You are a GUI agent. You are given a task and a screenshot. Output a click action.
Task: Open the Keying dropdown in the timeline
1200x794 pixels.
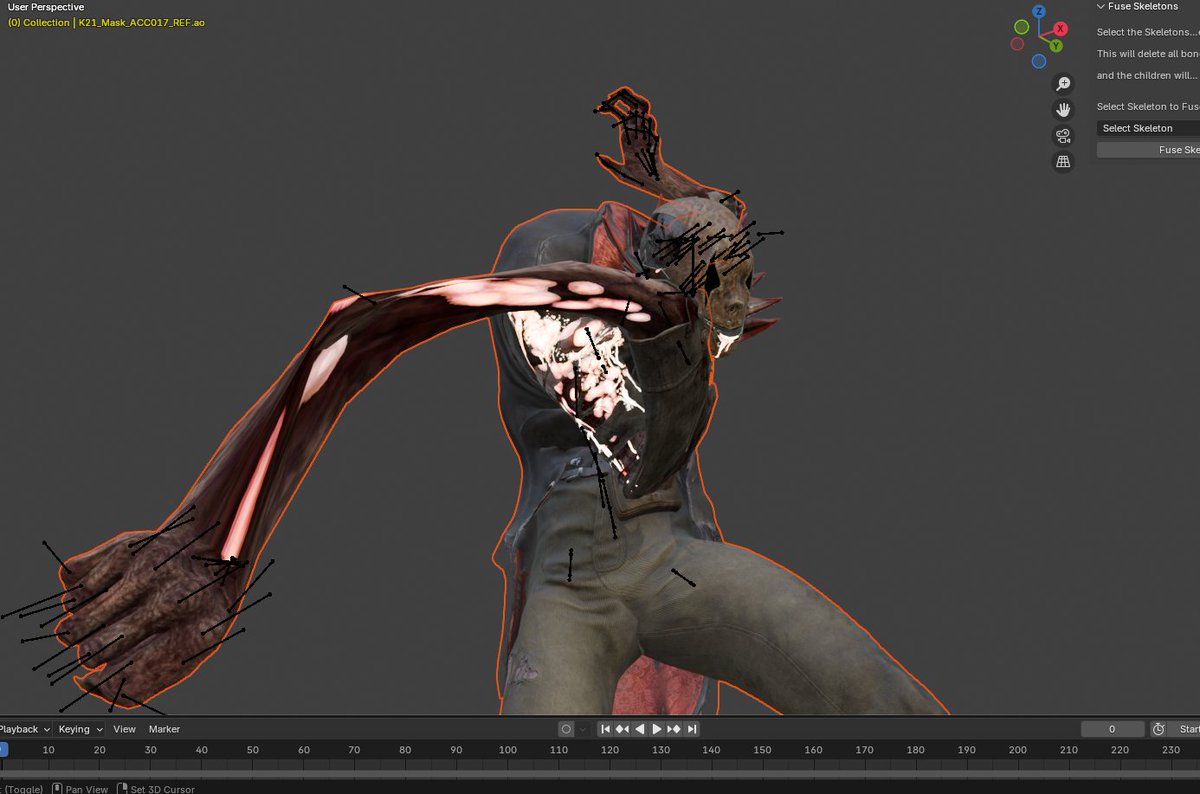coord(80,730)
